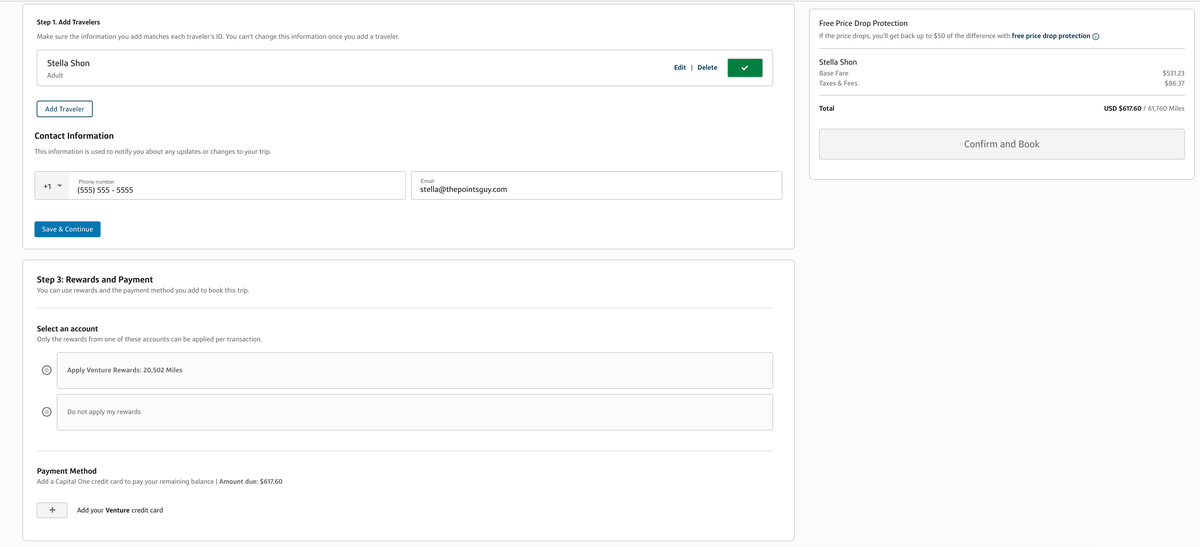Click the Step 3 Rewards and Payment heading

coord(95,279)
